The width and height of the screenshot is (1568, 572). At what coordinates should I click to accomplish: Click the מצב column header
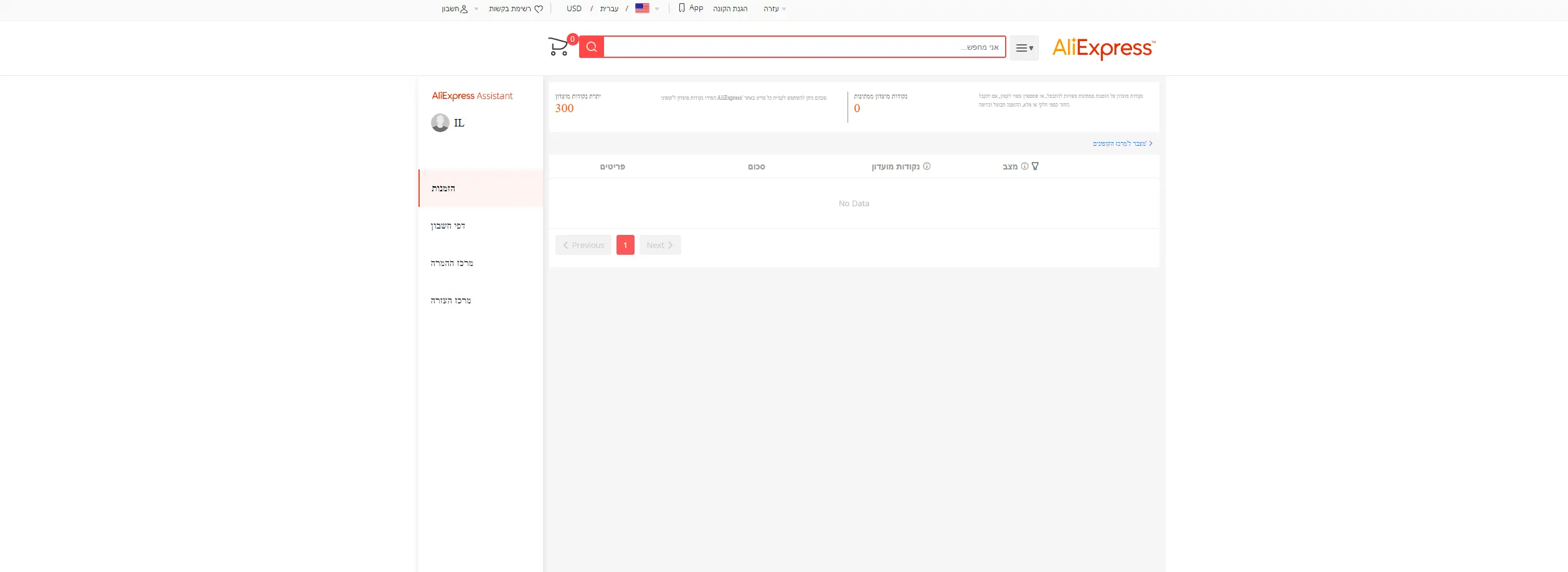point(1010,167)
